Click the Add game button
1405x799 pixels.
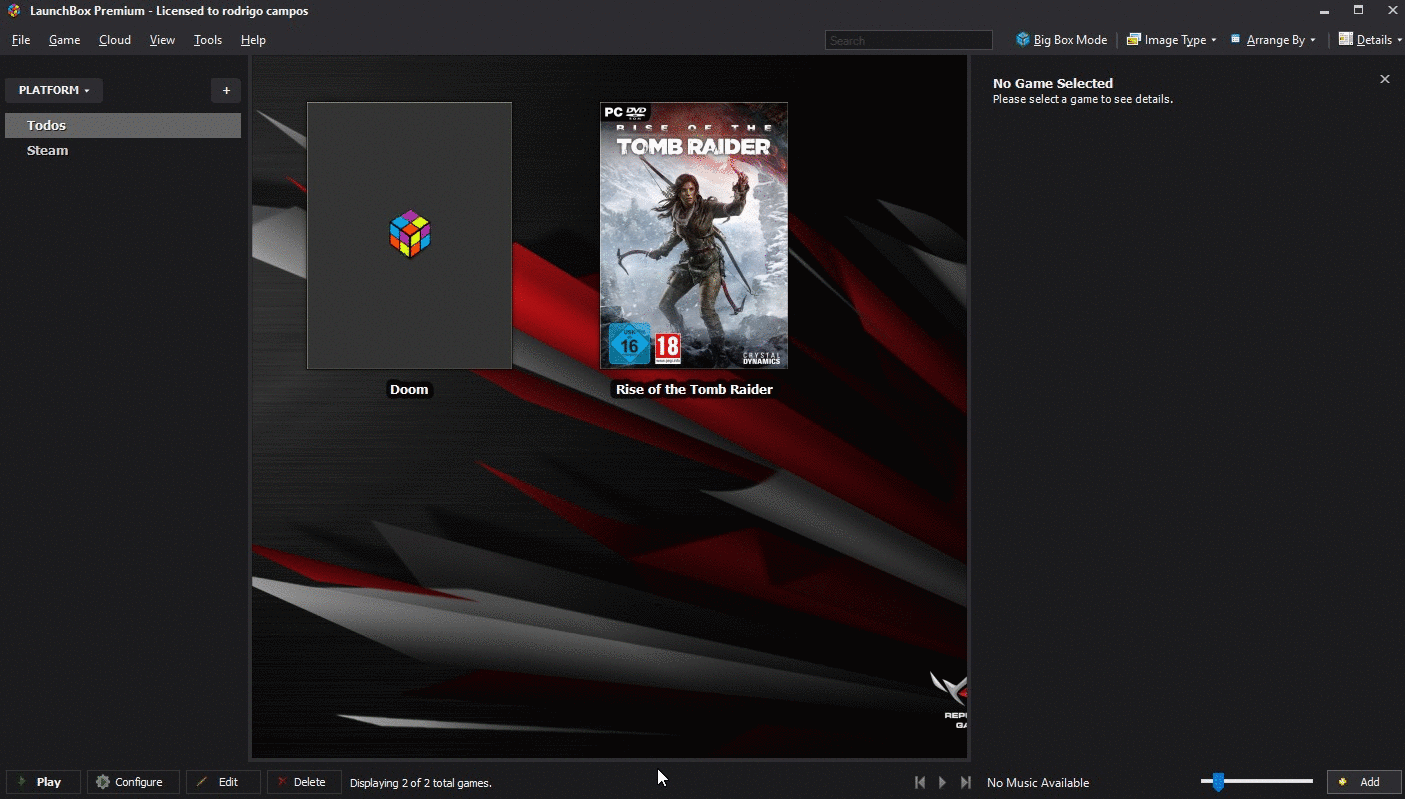click(1363, 782)
